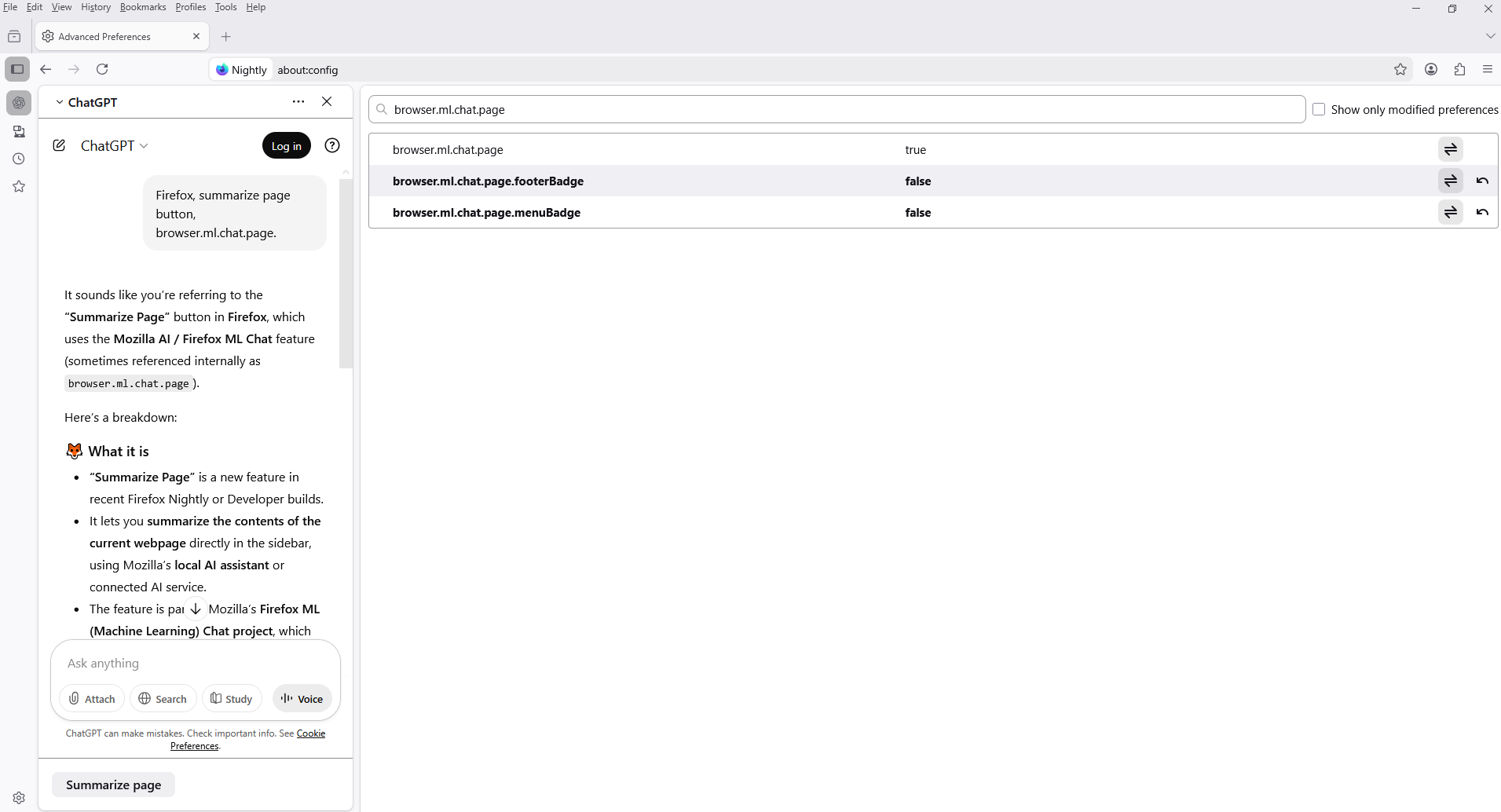Reset the browser.ml.chat.page.footerBadge preference

click(x=1482, y=181)
